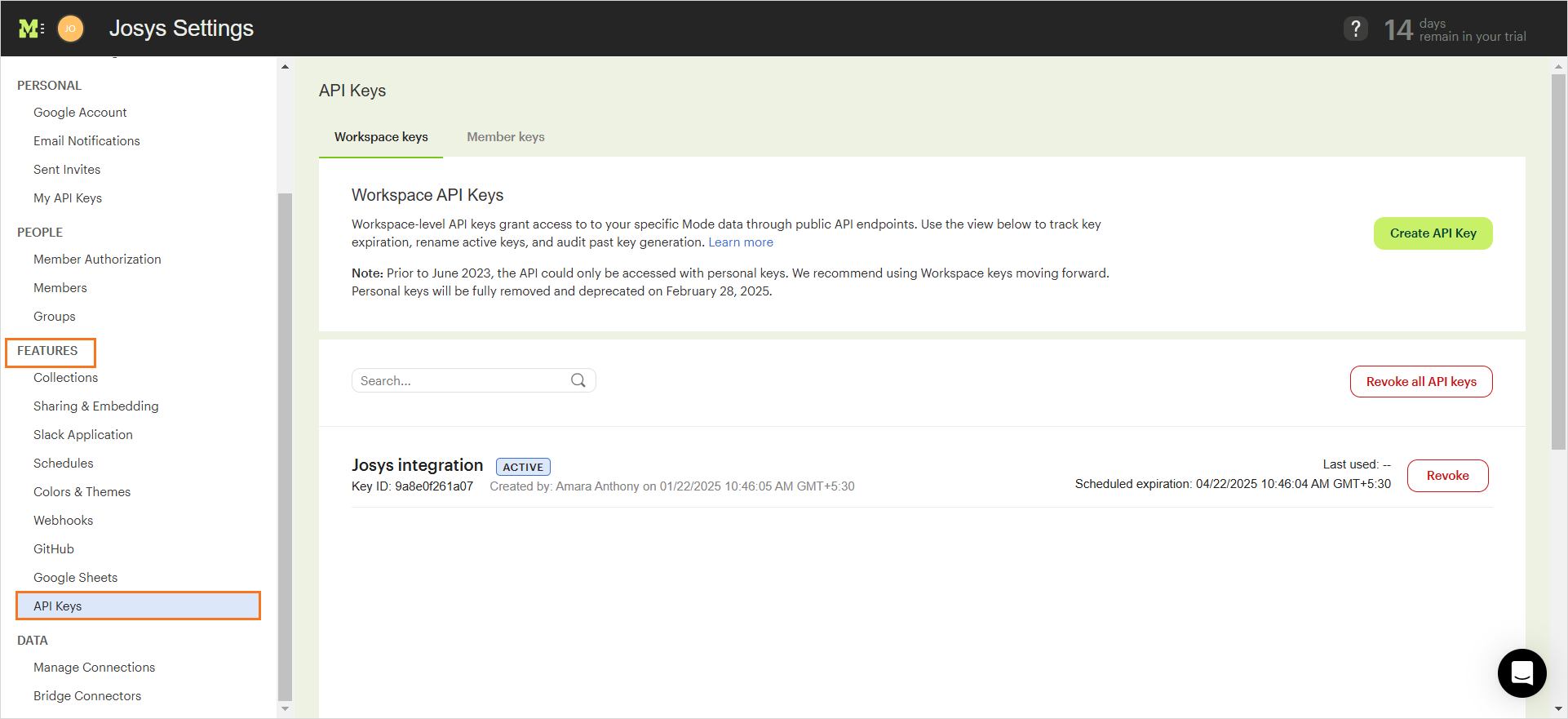Viewport: 1568px width, 719px height.
Task: Click main page scroll up arrow
Action: pyautogui.click(x=1558, y=66)
